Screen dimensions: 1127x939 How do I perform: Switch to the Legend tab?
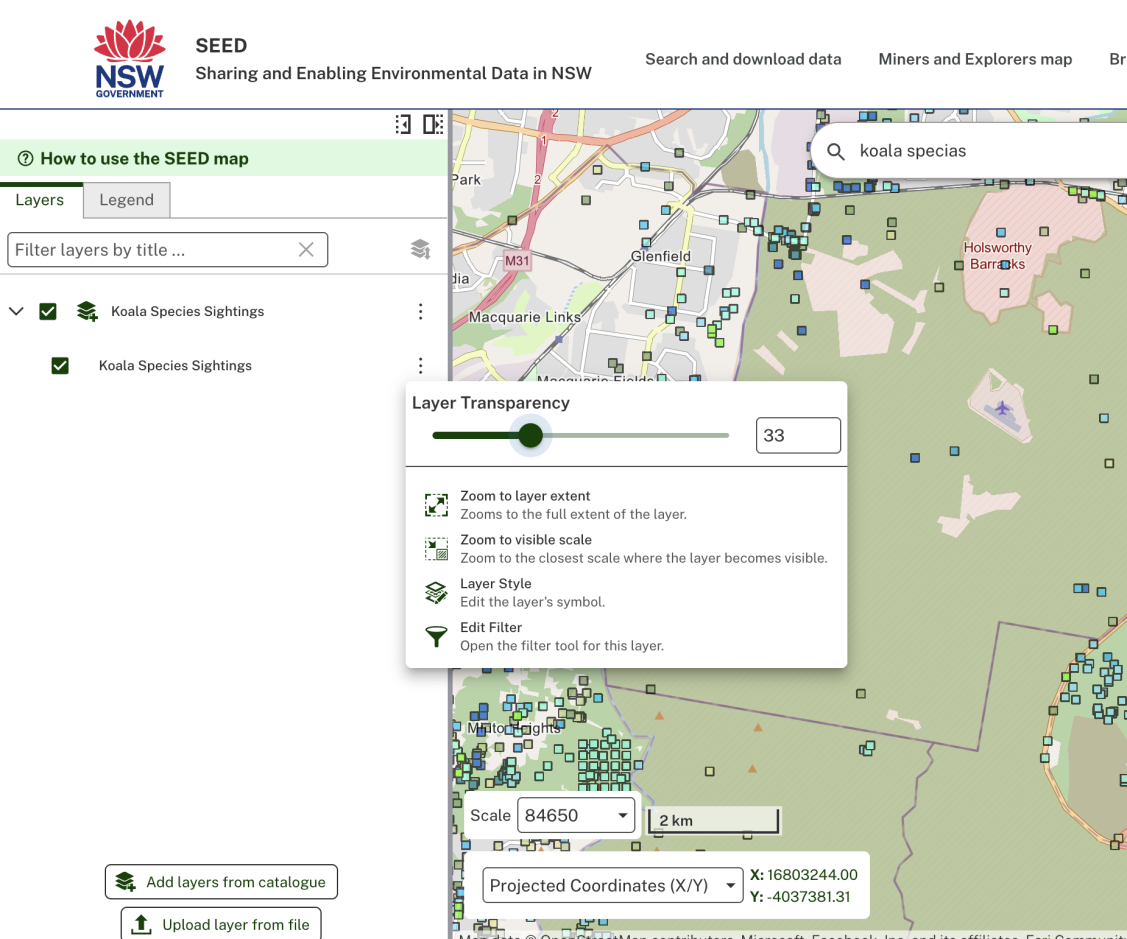coord(126,200)
